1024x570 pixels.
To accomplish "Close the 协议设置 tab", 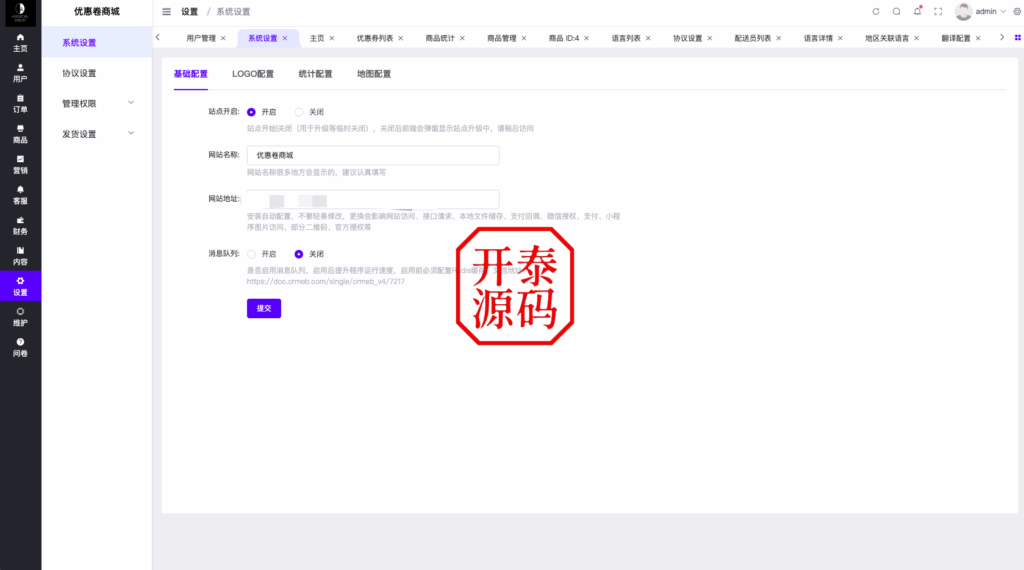I will coord(710,39).
